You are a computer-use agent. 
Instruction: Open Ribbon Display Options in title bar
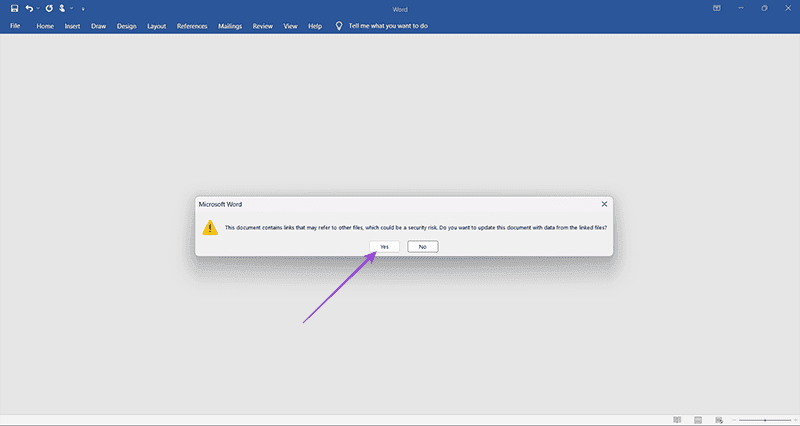(x=717, y=8)
